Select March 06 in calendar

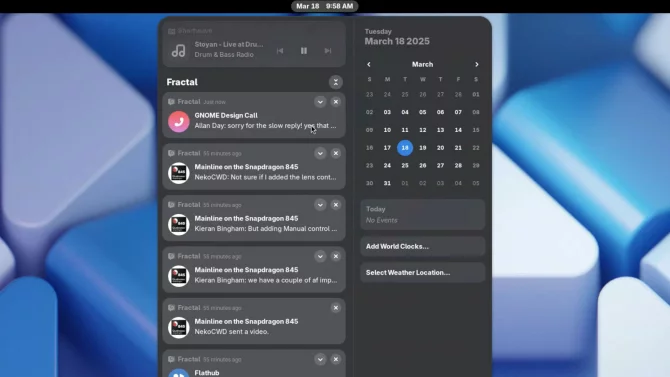(x=441, y=112)
